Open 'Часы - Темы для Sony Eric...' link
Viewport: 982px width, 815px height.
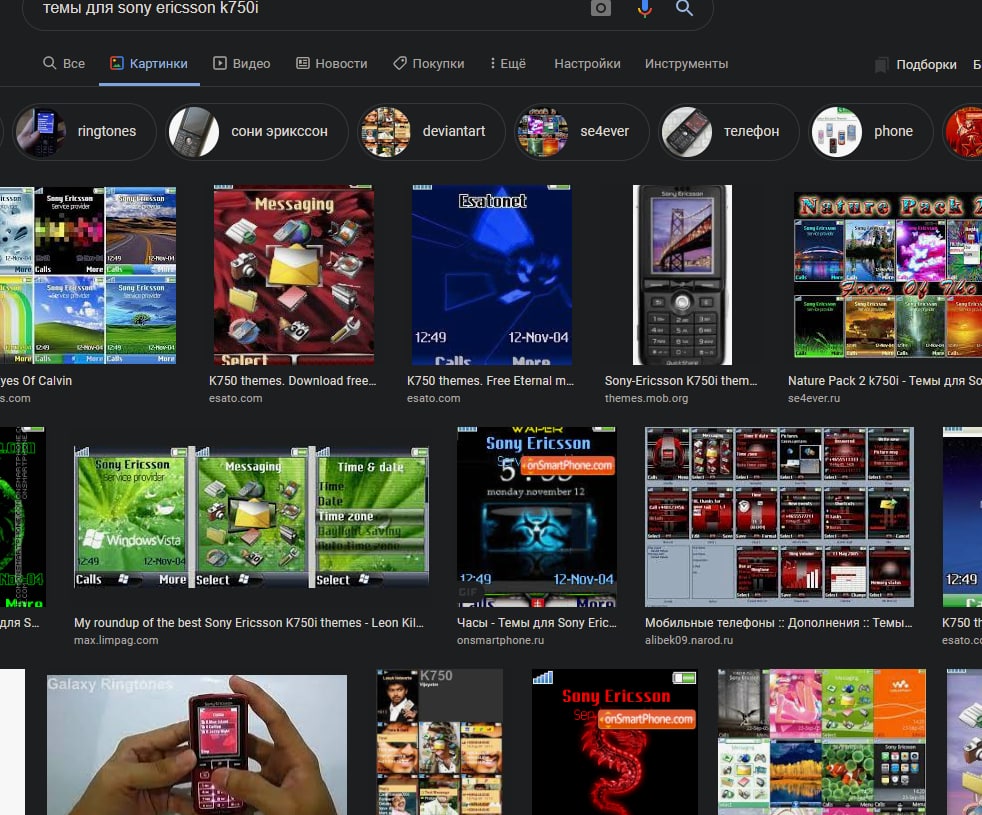coord(537,623)
